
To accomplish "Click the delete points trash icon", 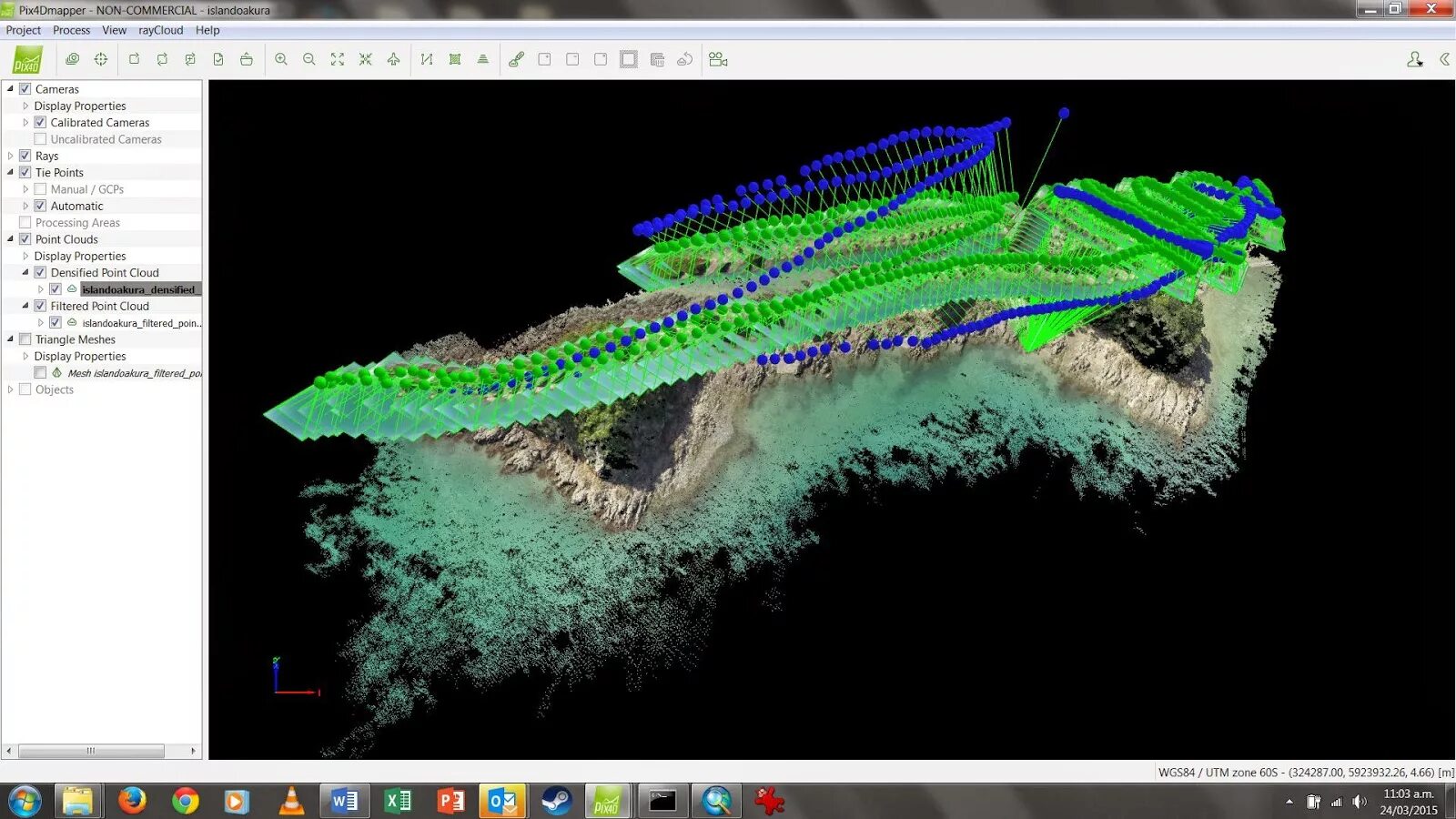I will click(x=657, y=59).
